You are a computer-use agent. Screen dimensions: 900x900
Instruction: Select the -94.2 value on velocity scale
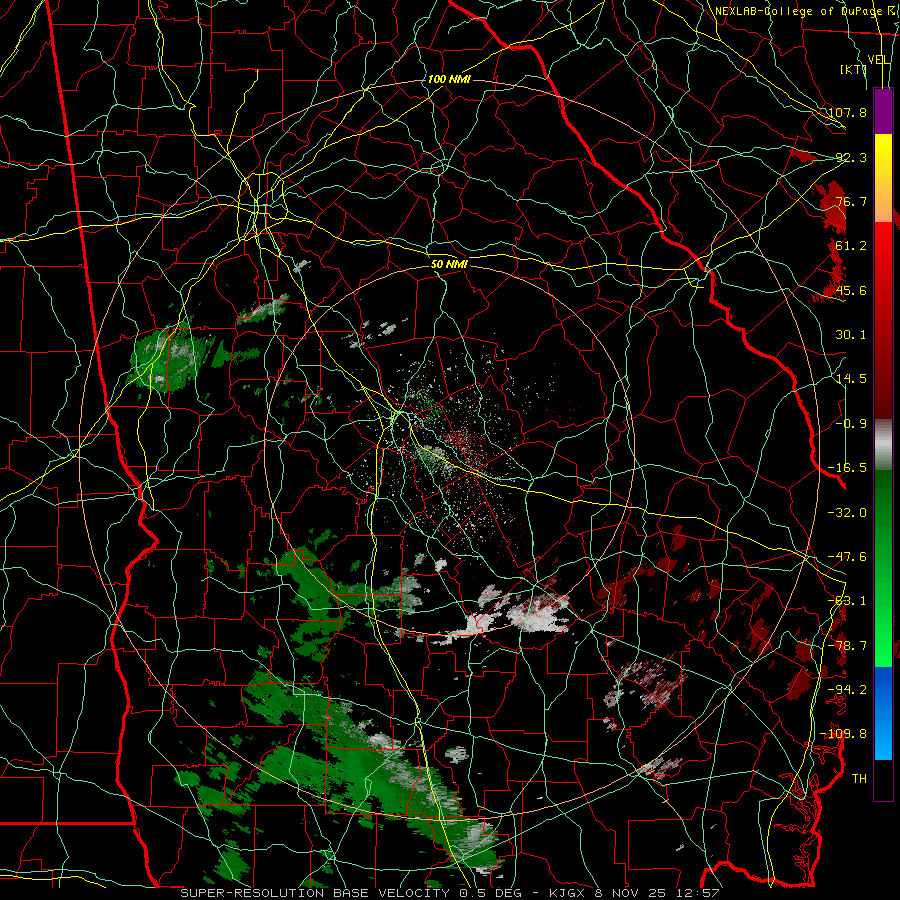848,690
